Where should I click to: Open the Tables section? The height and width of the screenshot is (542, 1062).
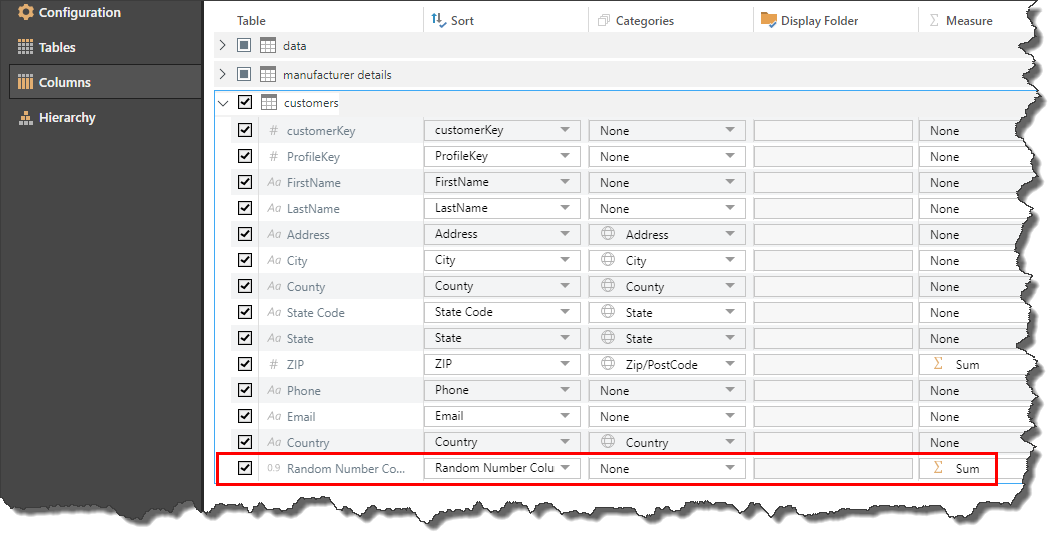point(57,47)
